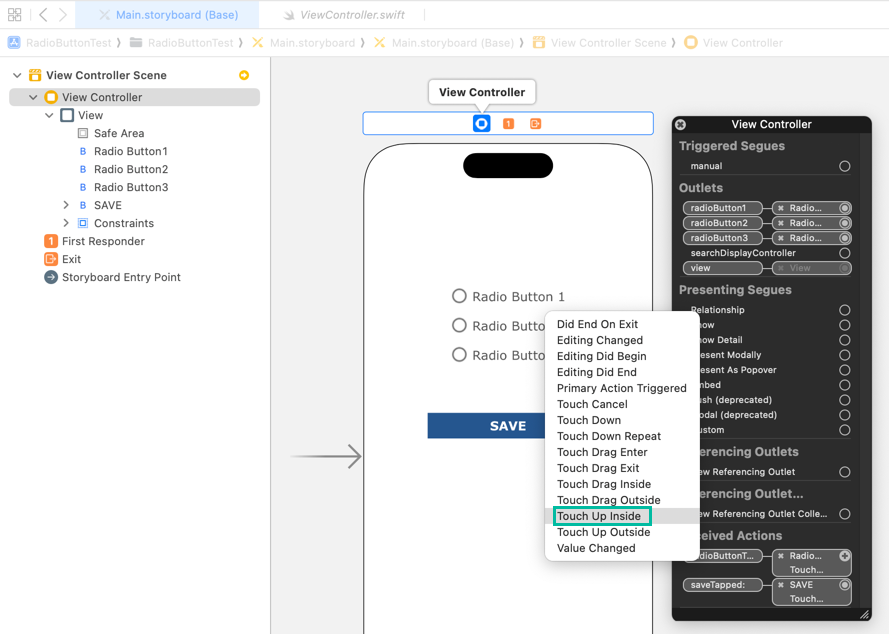Click the grid navigator icon in toolbar

[14, 15]
